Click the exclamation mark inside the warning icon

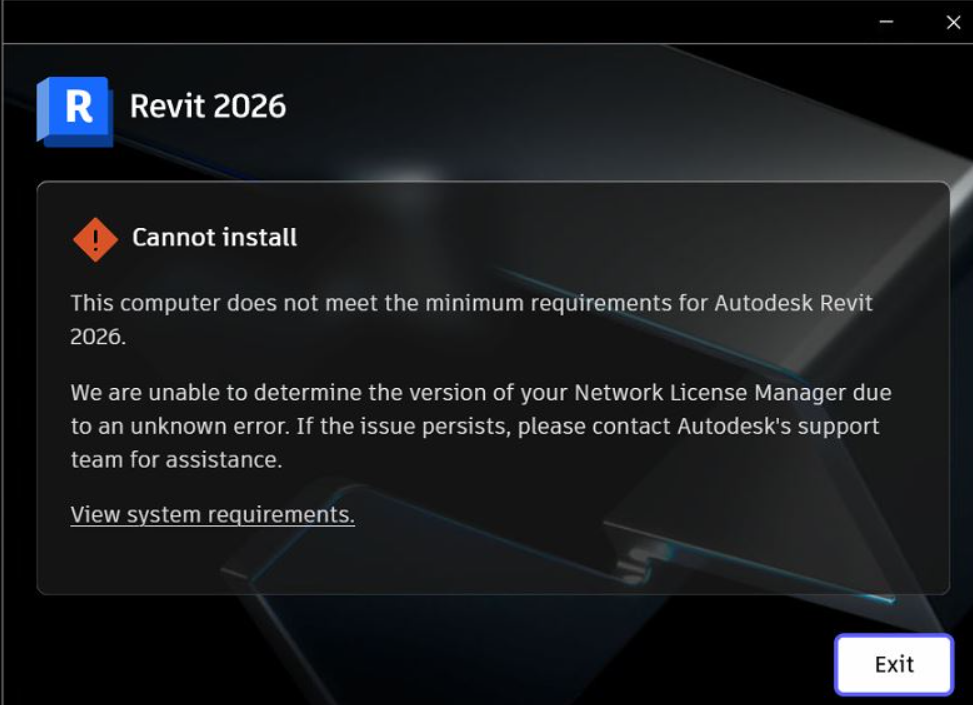click(x=95, y=240)
